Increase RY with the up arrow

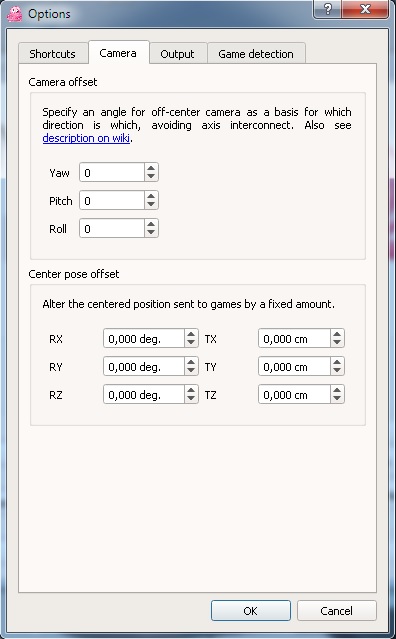(191, 362)
